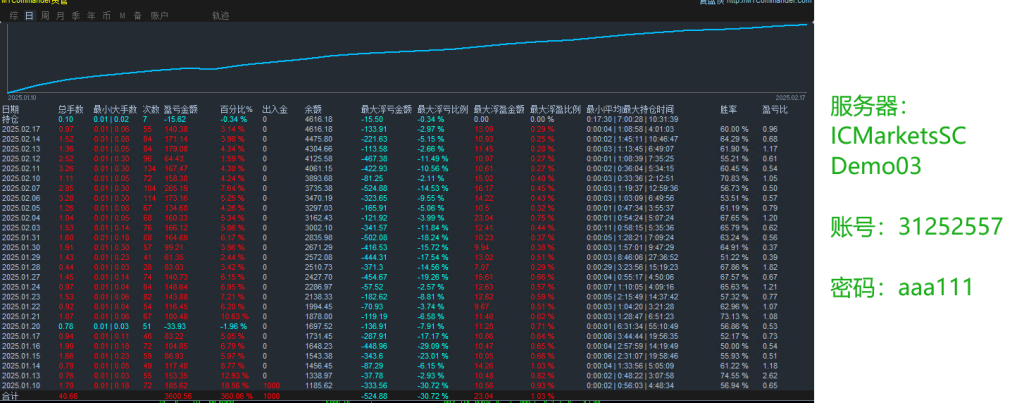Select the 2025.01.29 date row
The height and width of the screenshot is (403, 1024).
click(x=407, y=257)
